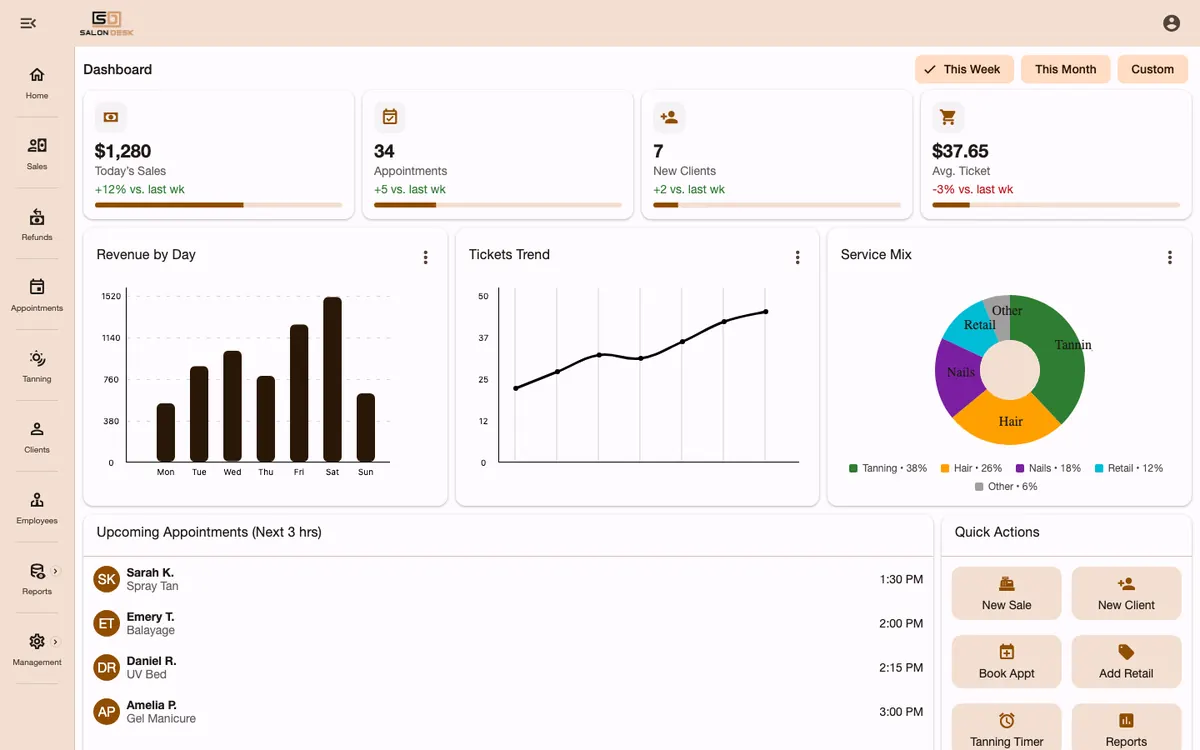The image size is (1200, 750).
Task: Click the Hair legend color swatch
Action: tap(945, 468)
